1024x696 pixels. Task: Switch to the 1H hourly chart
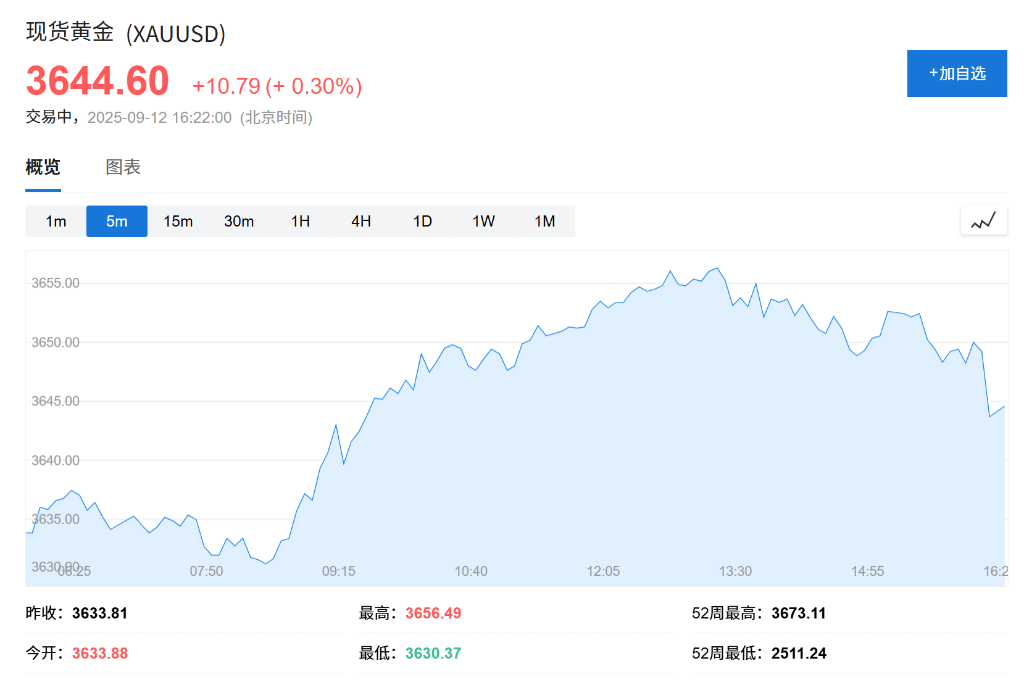tap(300, 221)
